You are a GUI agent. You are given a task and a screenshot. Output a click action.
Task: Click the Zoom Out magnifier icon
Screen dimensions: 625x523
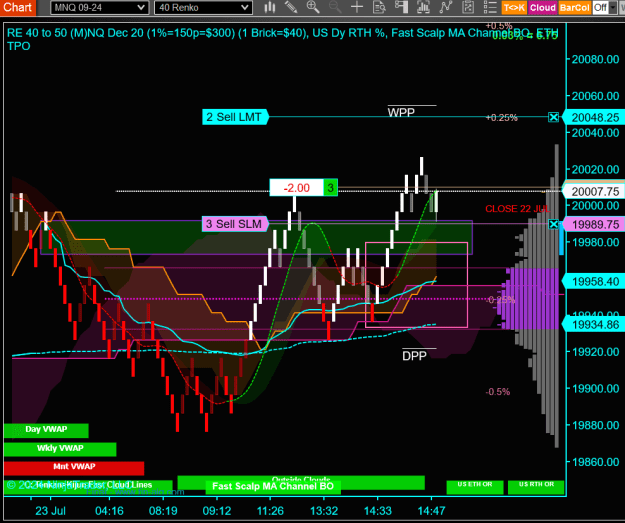tap(335, 7)
